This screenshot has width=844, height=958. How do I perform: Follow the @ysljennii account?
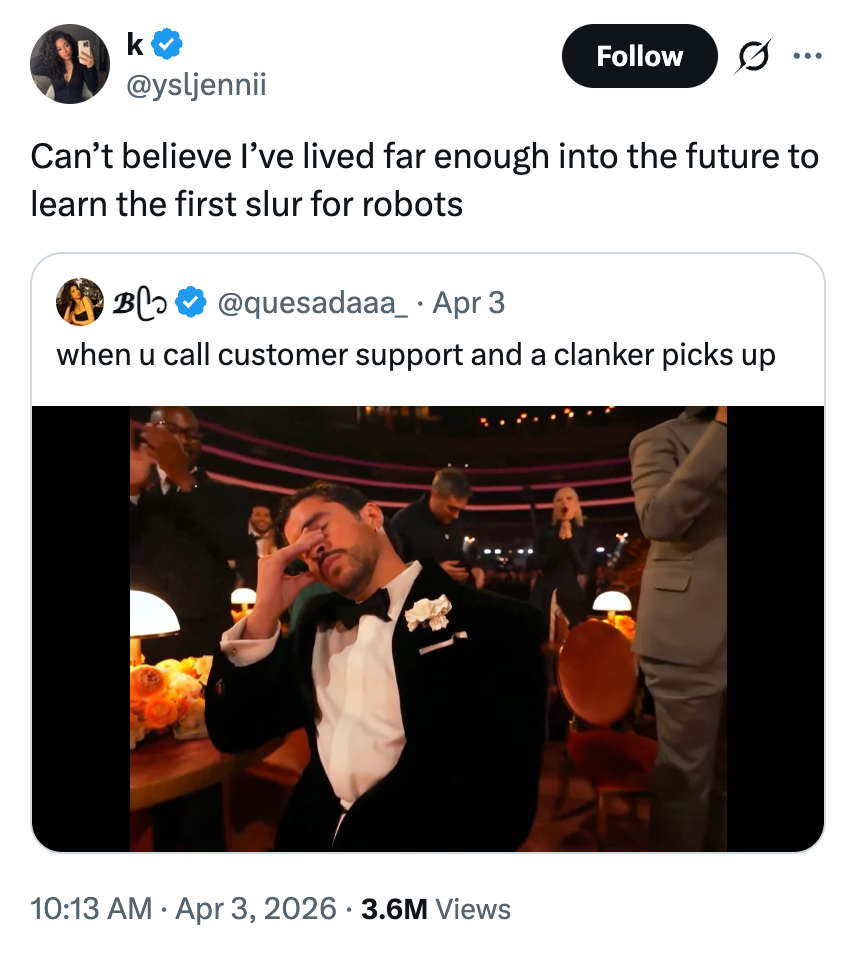click(639, 56)
